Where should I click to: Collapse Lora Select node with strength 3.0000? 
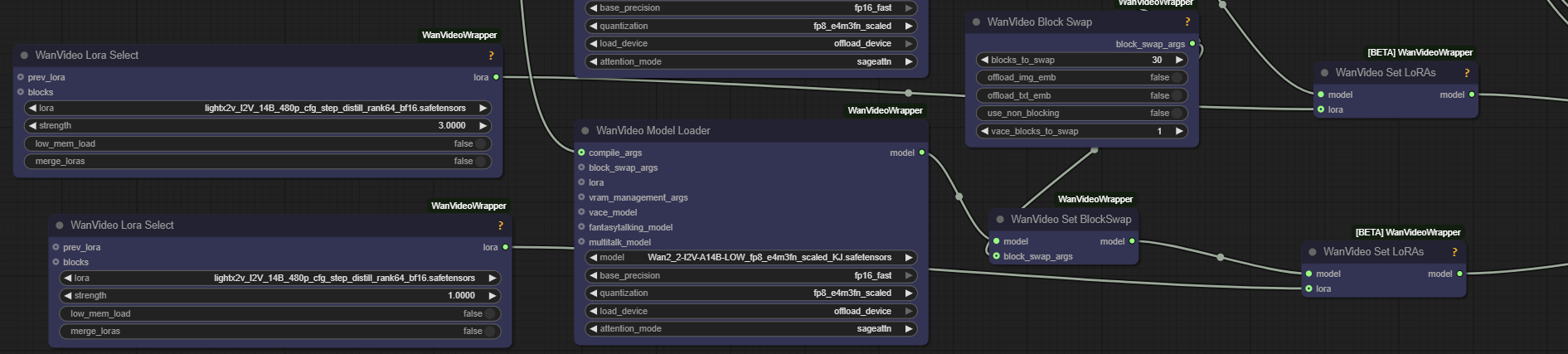(25, 56)
